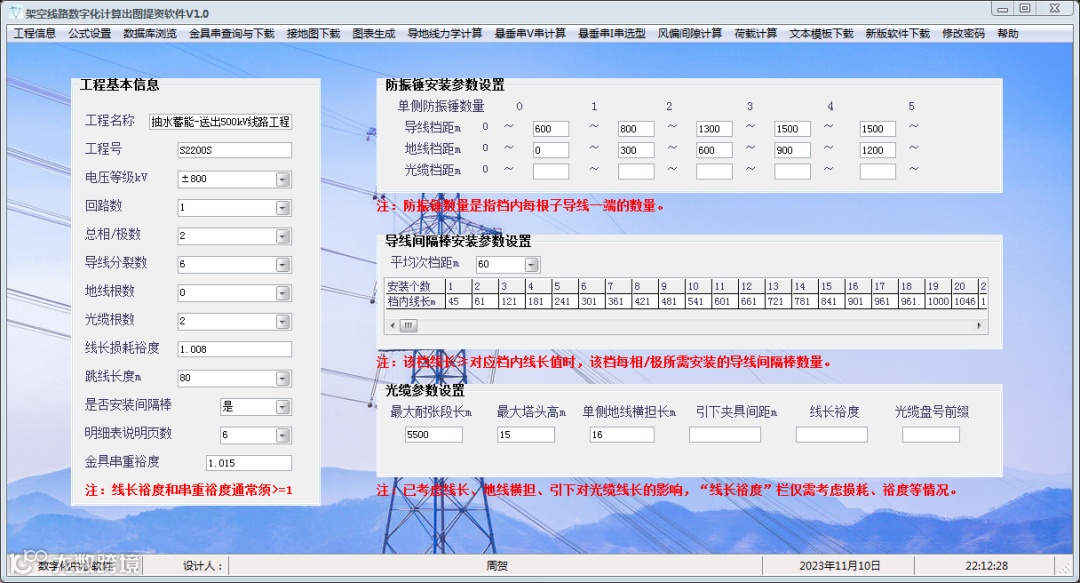The width and height of the screenshot is (1080, 583).
Task: Click the 最大塔头高m field showing 15
Action: tap(526, 435)
